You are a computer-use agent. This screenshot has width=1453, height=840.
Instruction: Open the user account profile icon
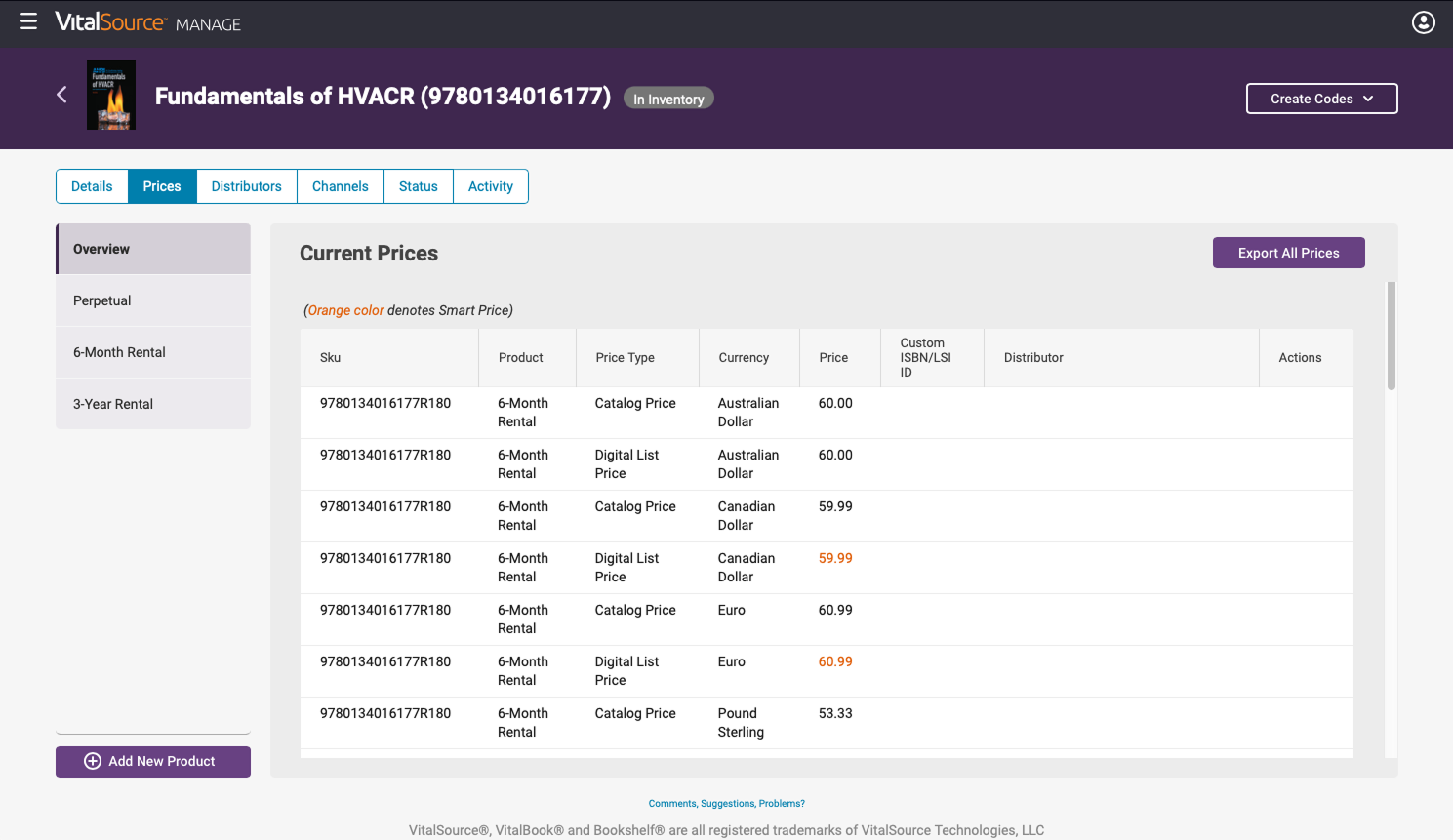point(1424,22)
